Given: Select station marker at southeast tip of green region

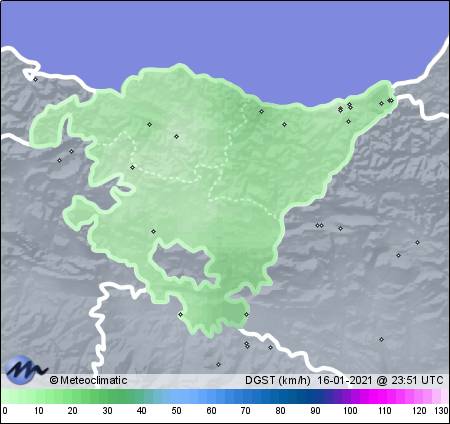Looking at the screenshot, I should pyautogui.click(x=246, y=314).
